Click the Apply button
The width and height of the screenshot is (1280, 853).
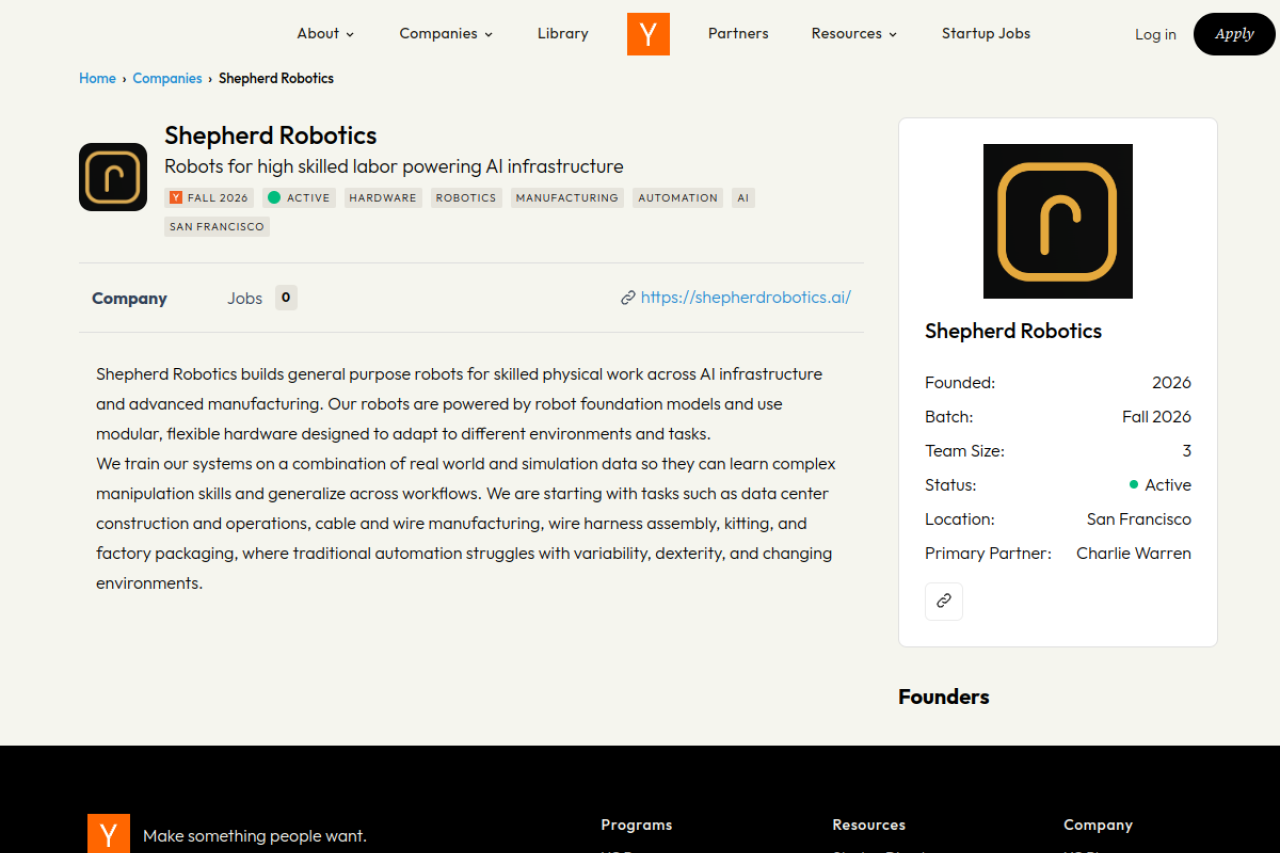(1234, 34)
